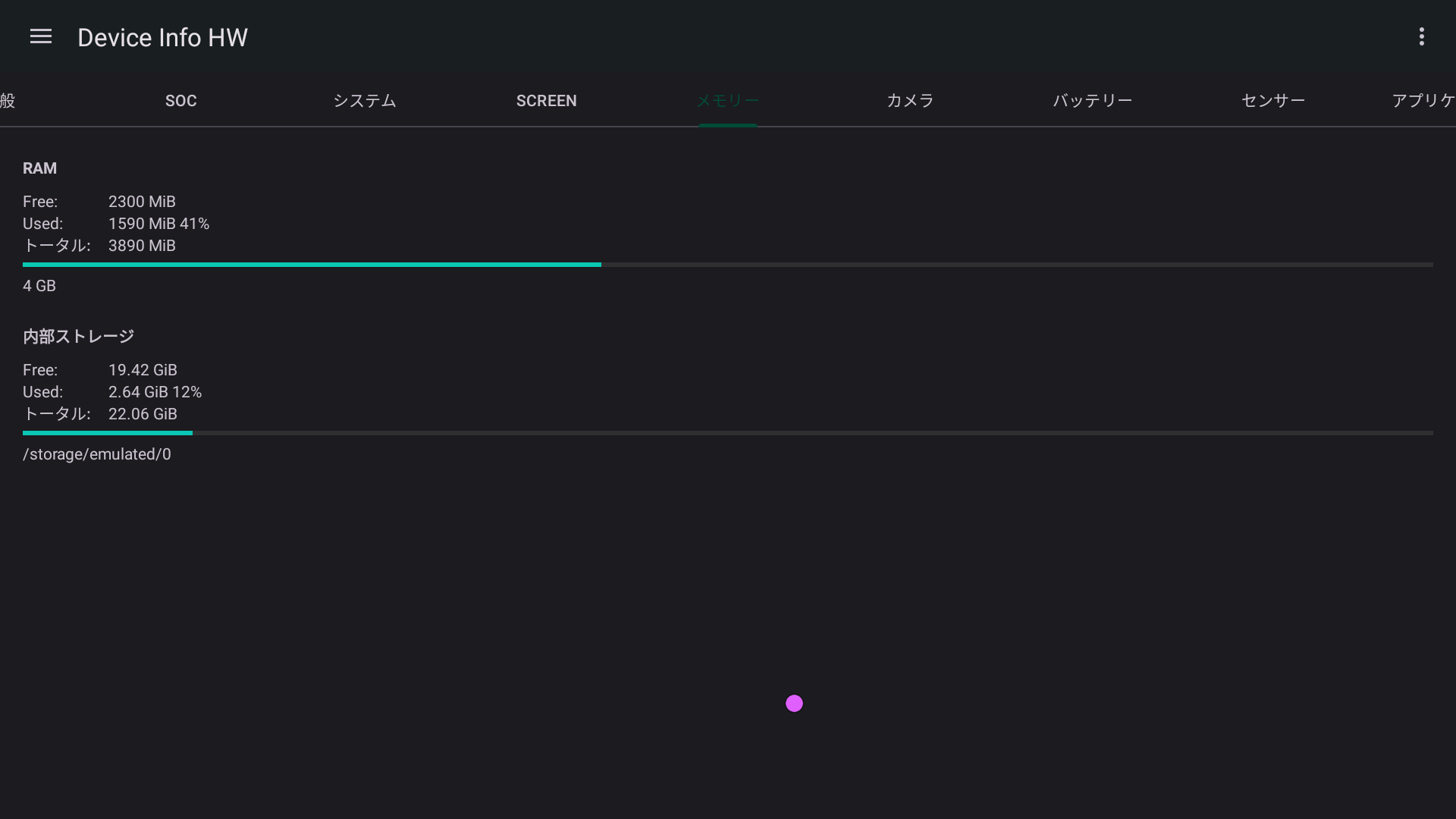Click the internal storage usage bar
This screenshot has height=819, width=1456.
[727, 433]
